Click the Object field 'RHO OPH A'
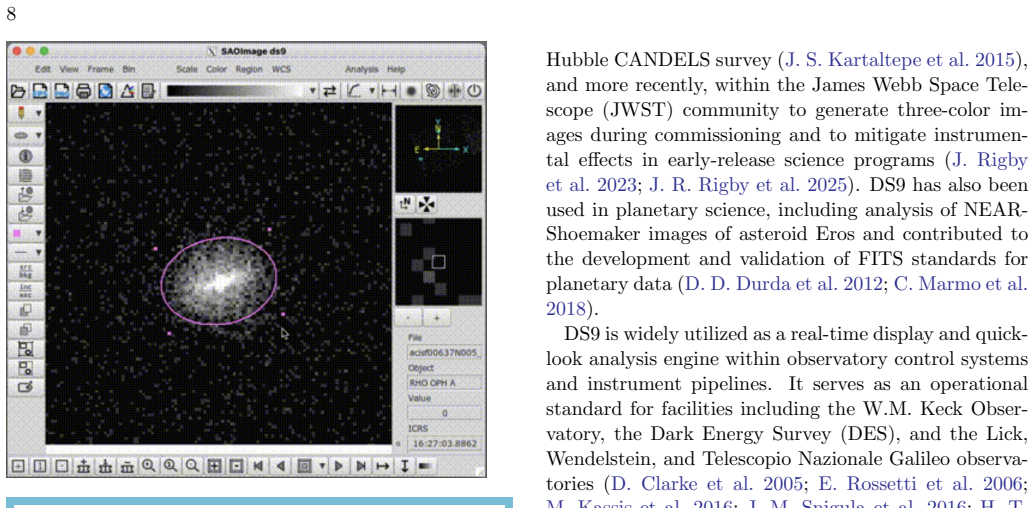 click(x=445, y=383)
